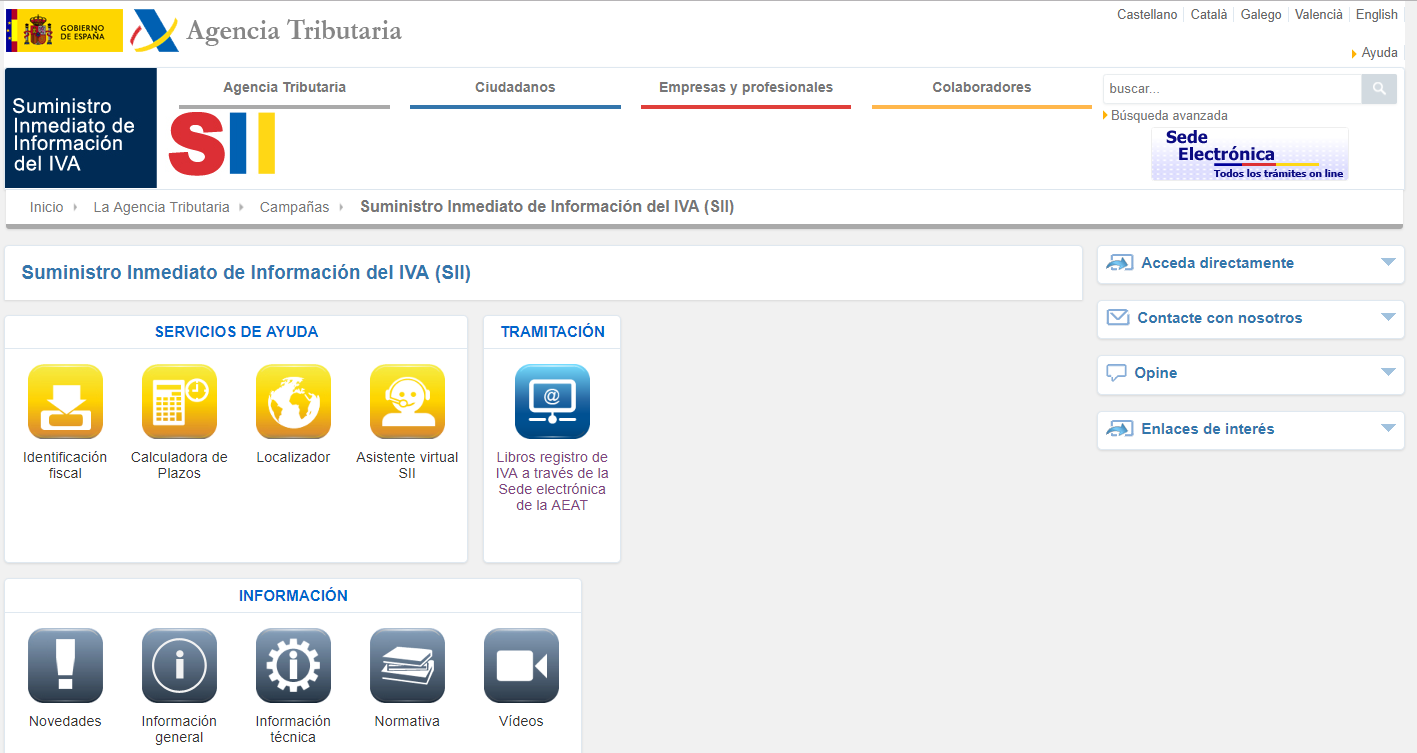Click the INFORMACIÓN section header
Image resolution: width=1417 pixels, height=753 pixels.
coord(293,596)
